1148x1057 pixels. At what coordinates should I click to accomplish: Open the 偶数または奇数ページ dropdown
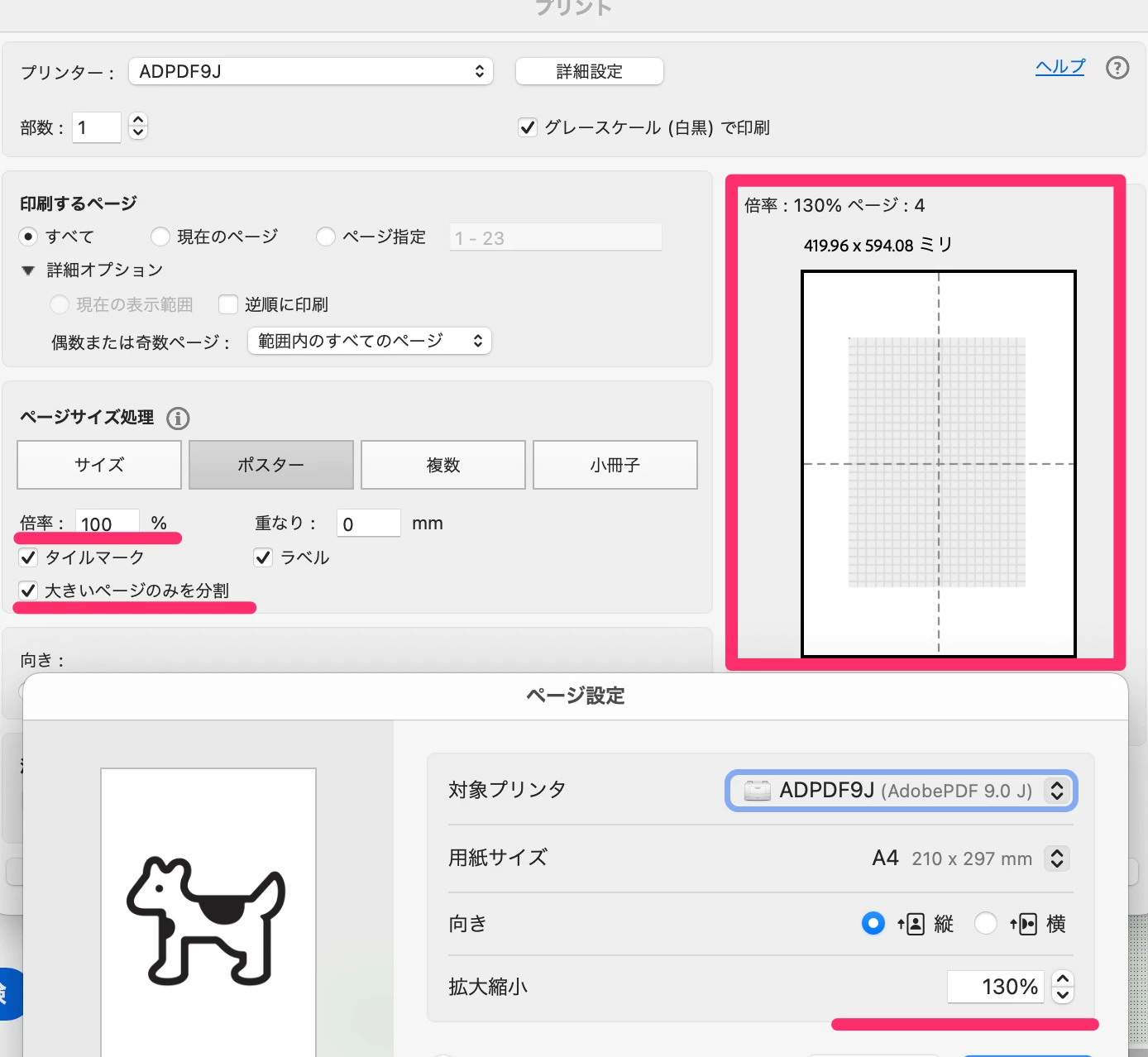(370, 341)
